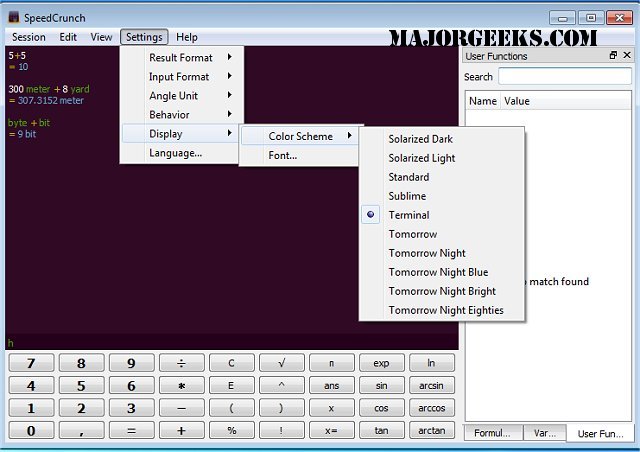Image resolution: width=640 pixels, height=452 pixels.
Task: Open the Font... dialog entry
Action: 300,156
